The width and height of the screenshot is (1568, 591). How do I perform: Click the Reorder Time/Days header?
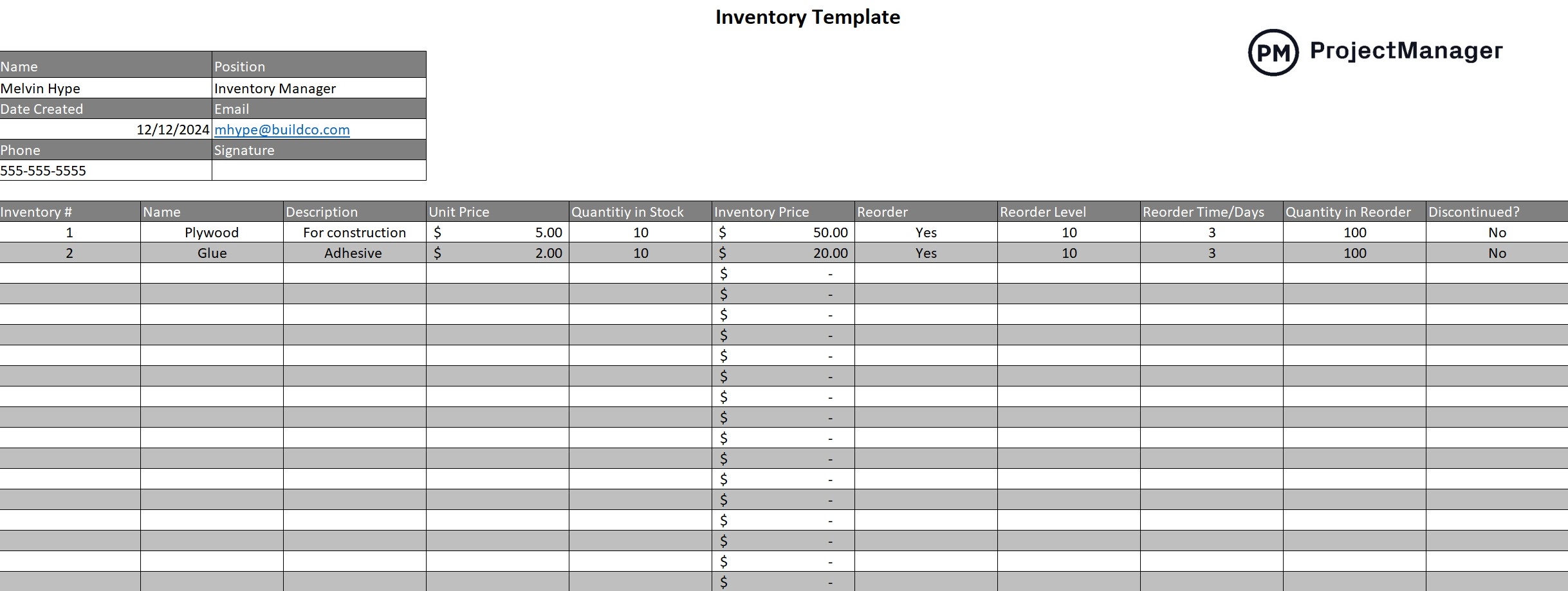click(x=1211, y=212)
